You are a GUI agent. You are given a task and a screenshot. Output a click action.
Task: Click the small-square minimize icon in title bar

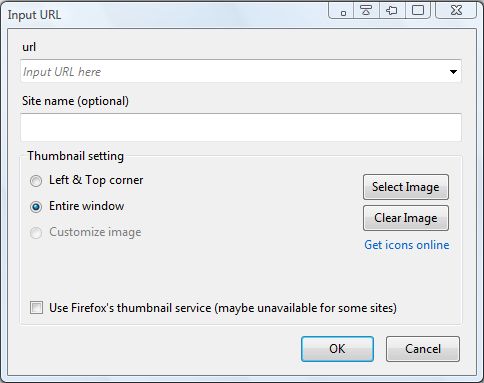343,11
